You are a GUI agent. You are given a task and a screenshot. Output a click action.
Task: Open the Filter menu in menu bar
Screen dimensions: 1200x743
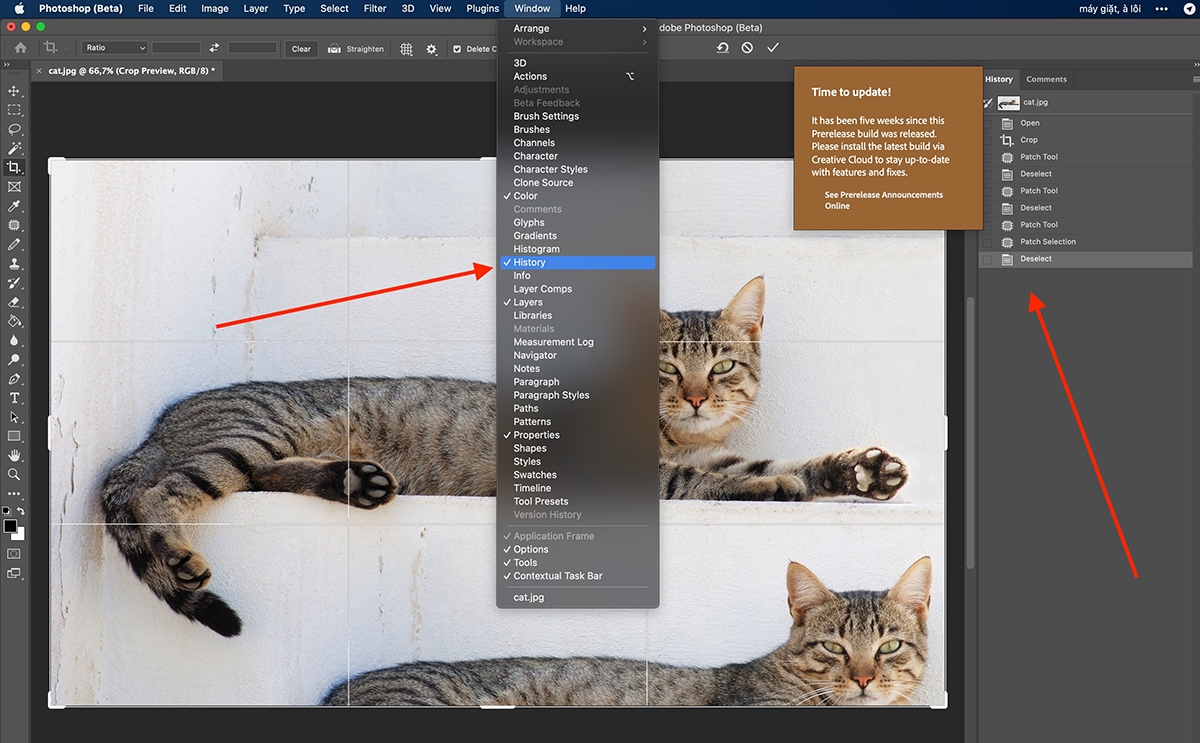pos(375,8)
